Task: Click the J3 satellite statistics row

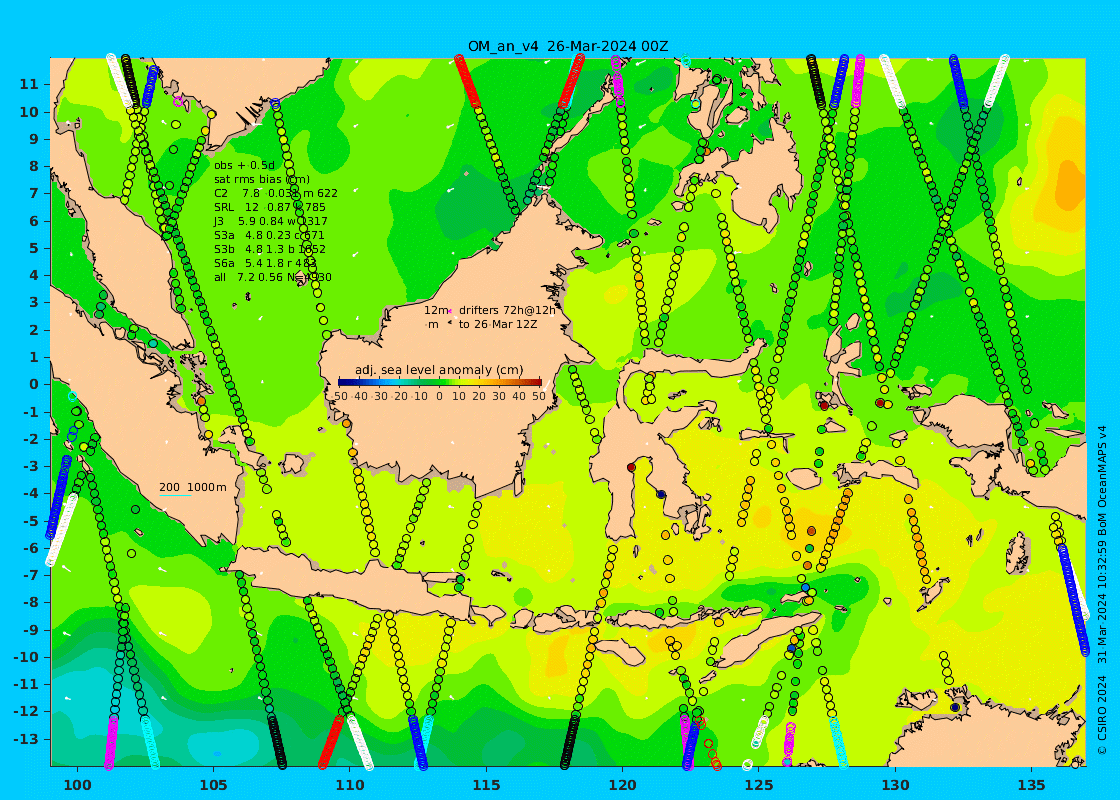Action: pyautogui.click(x=271, y=221)
